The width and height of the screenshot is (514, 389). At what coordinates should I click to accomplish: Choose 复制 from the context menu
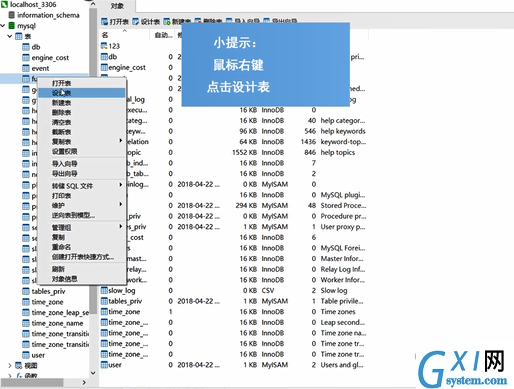[x=82, y=237]
